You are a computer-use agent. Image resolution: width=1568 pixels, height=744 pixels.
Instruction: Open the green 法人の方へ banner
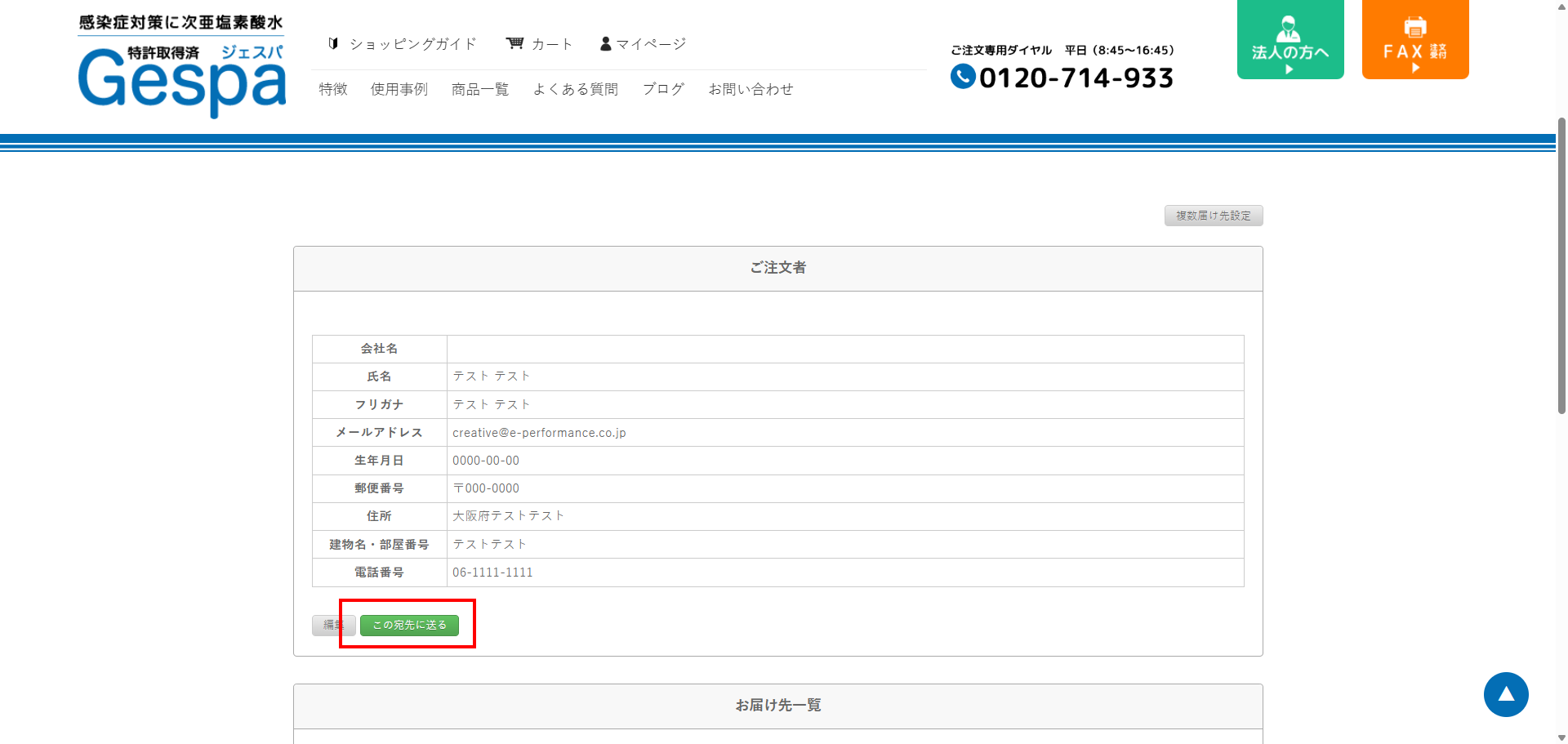(x=1290, y=40)
